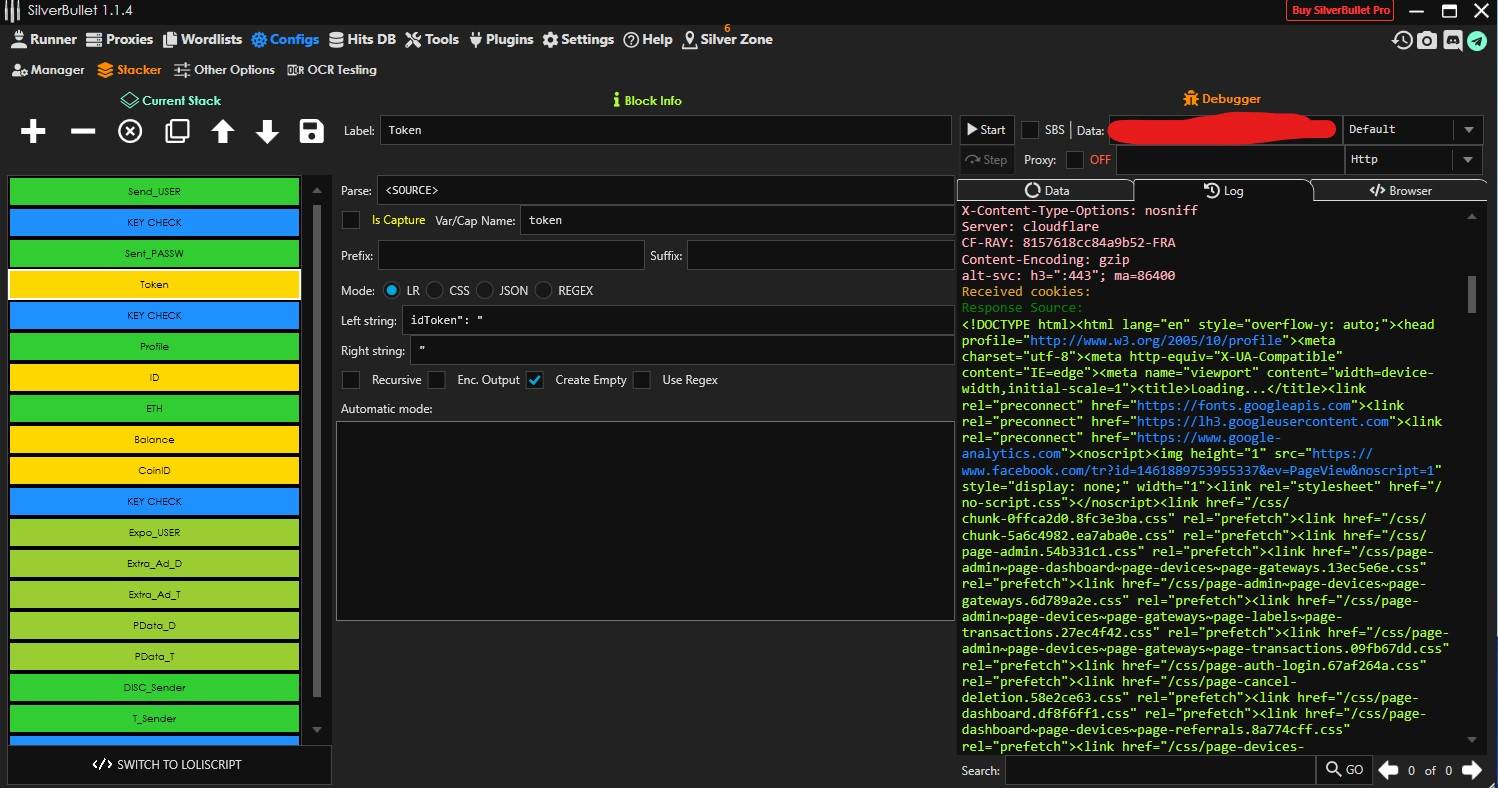Click the camera screenshot icon
1498x788 pixels.
[x=1427, y=40]
